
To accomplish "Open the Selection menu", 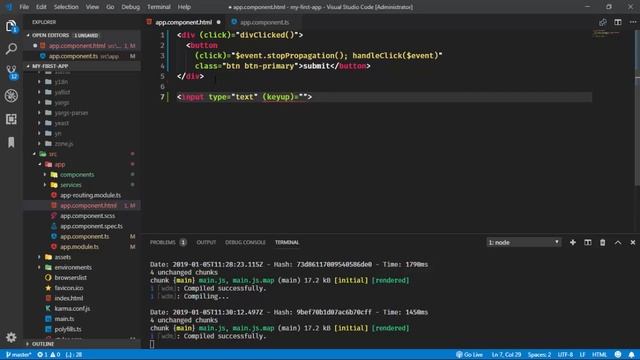I will coord(66,7).
